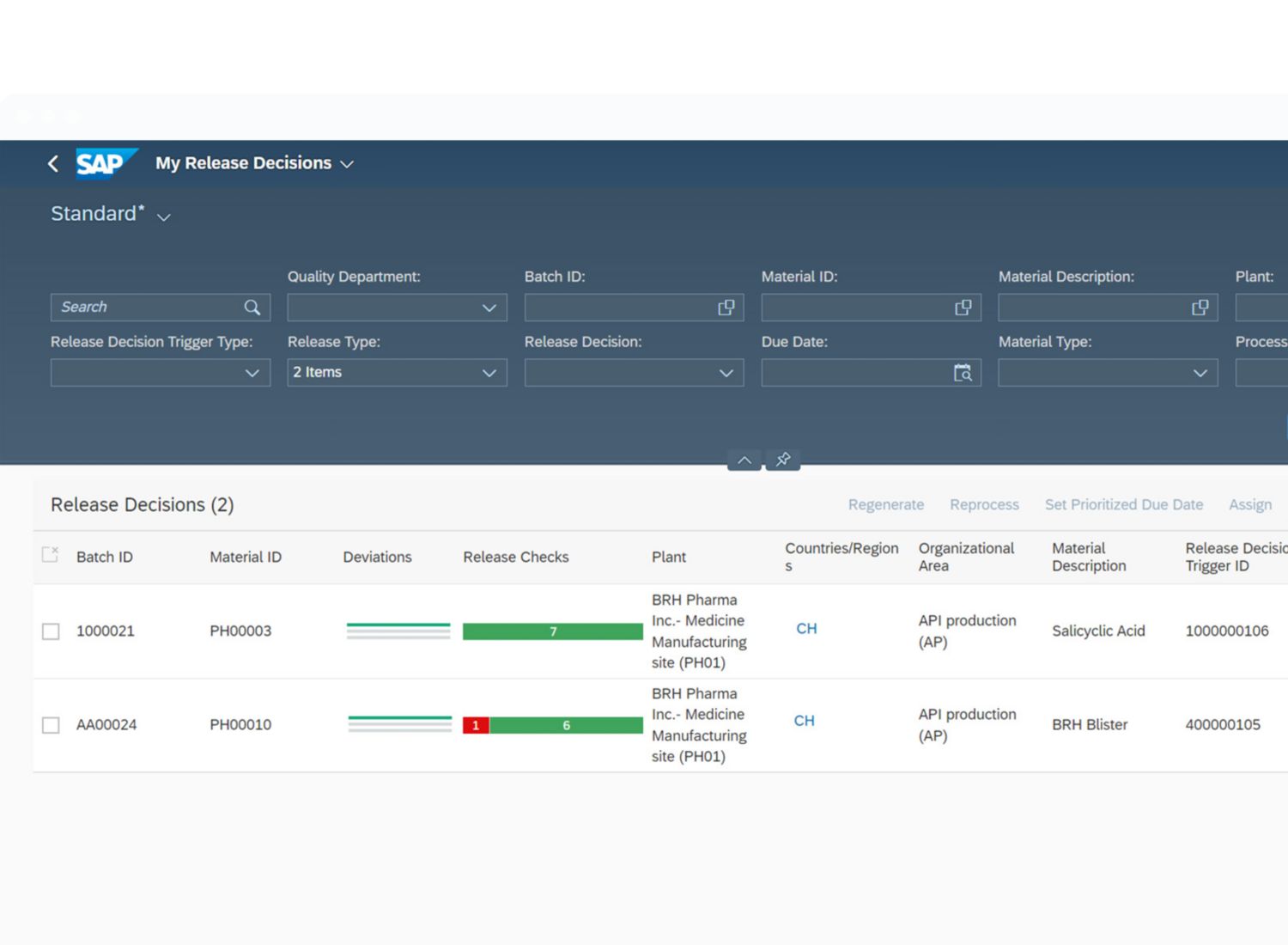Expand the Quality Department dropdown
Image resolution: width=1288 pixels, height=945 pixels.
tap(489, 308)
